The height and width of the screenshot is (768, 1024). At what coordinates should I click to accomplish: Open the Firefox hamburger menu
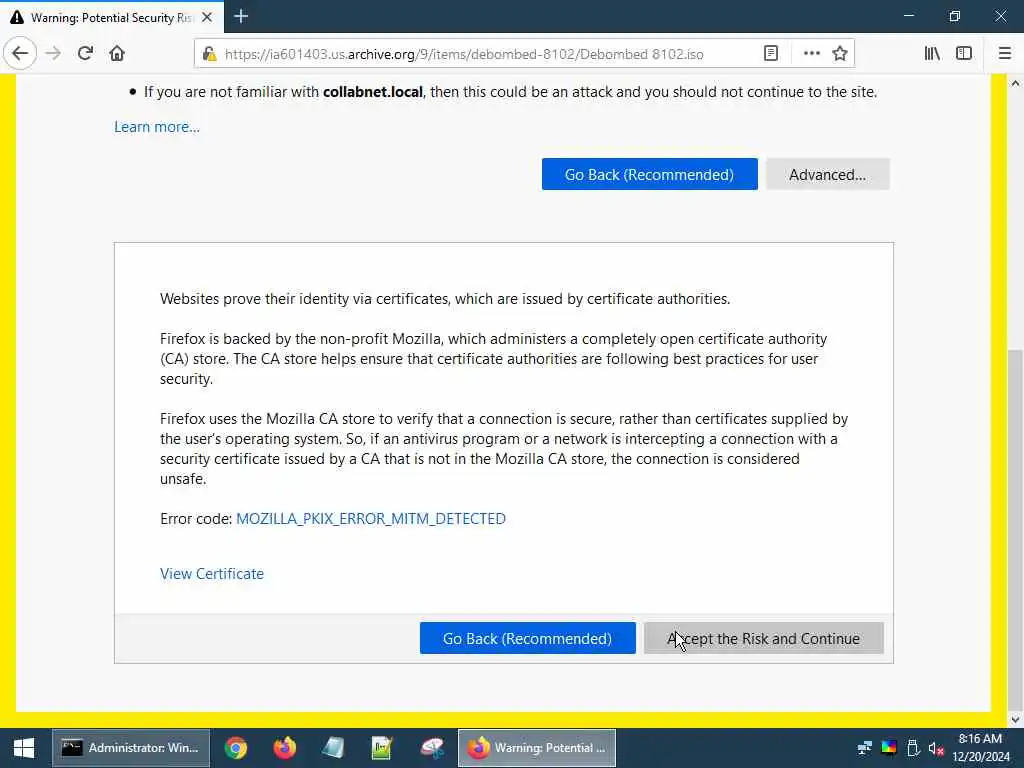pyautogui.click(x=1004, y=54)
